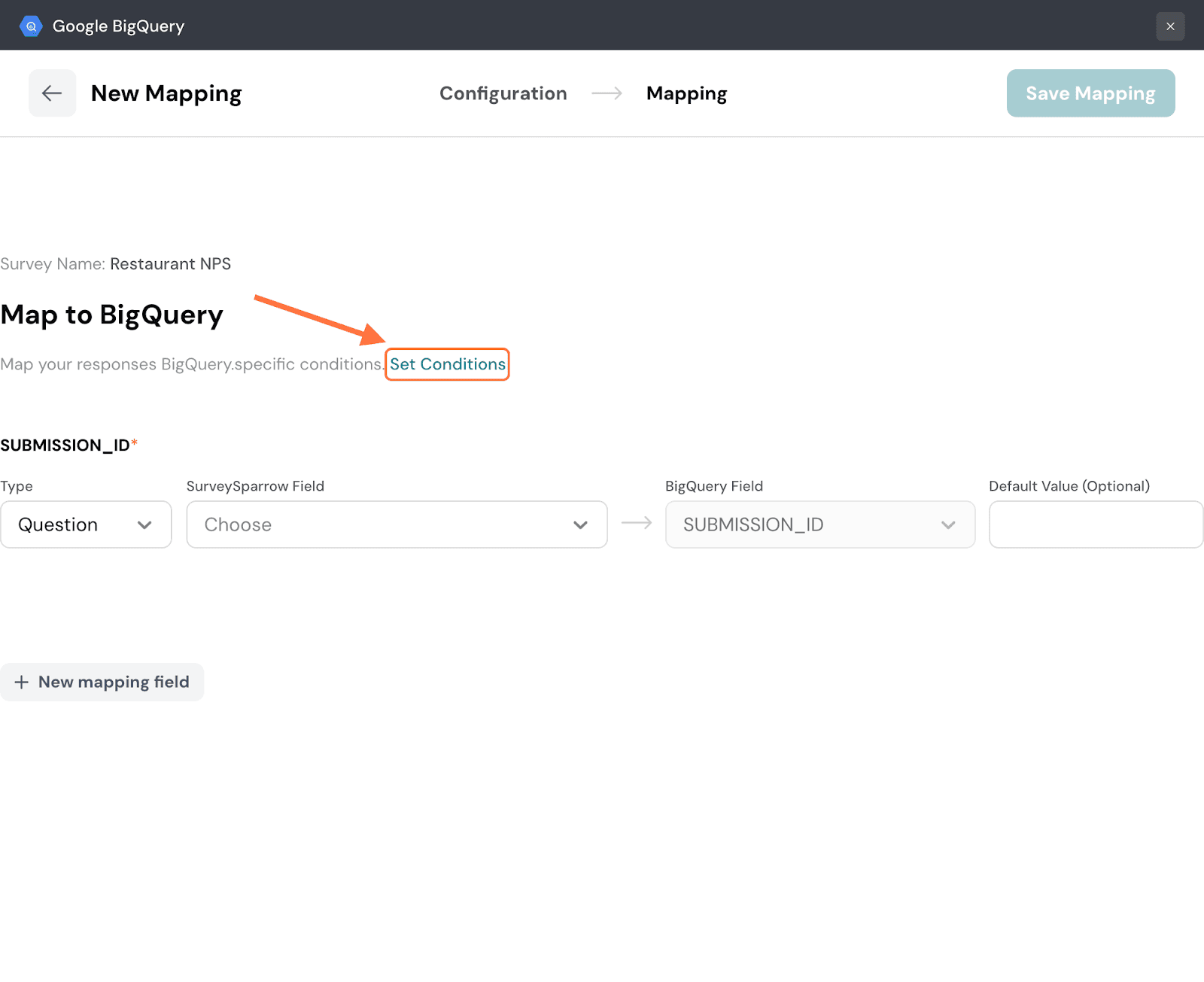The image size is (1204, 982).
Task: Click the chevron in the Question dropdown
Action: (x=144, y=525)
